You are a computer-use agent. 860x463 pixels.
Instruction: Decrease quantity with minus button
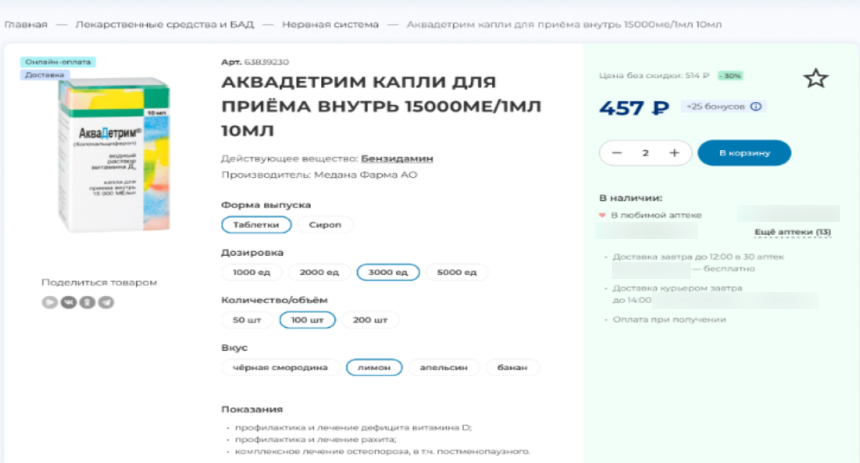[x=617, y=153]
